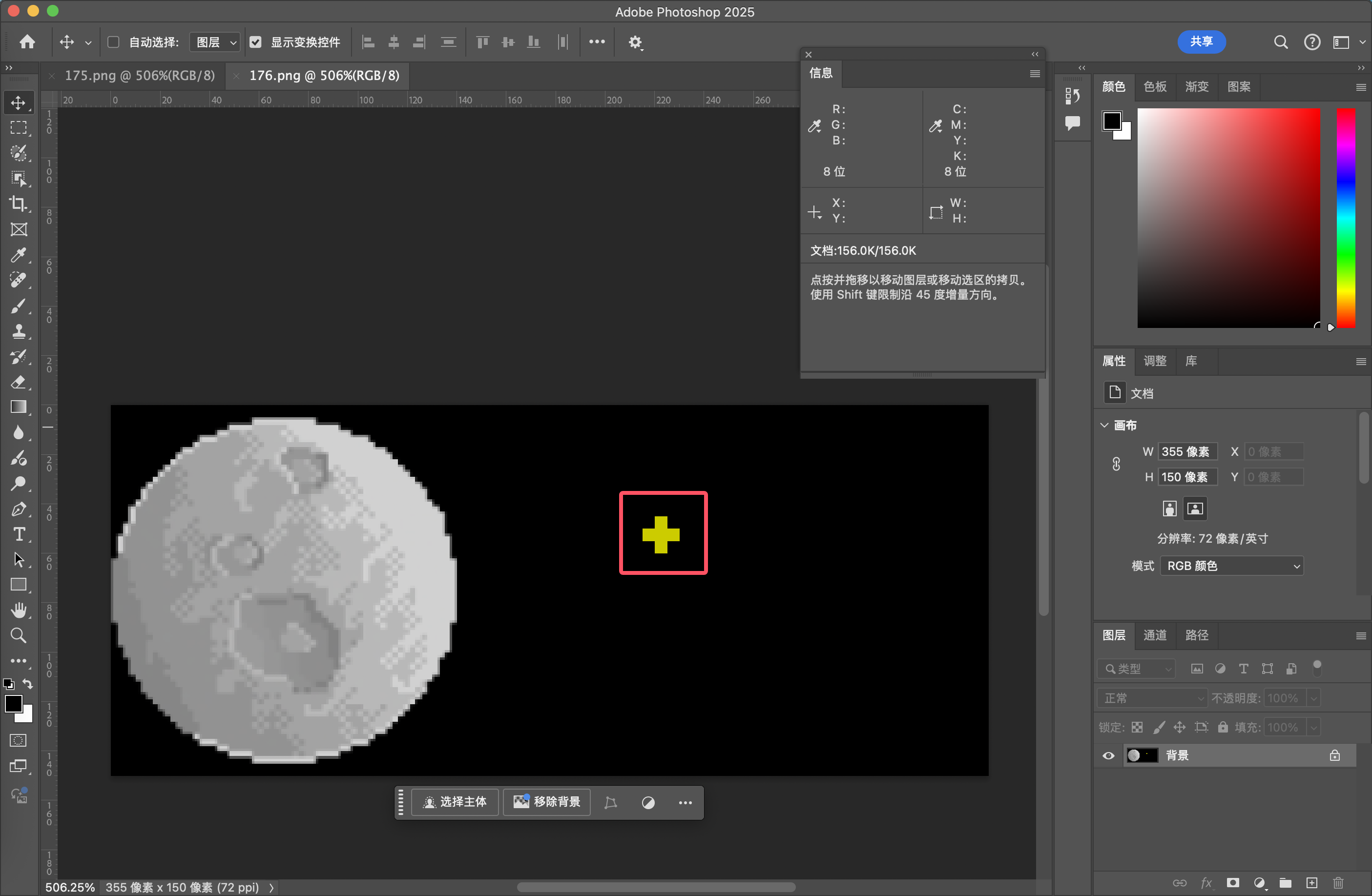Open the 填充 fill dropdown arrow
The height and width of the screenshot is (896, 1372).
1313,727
